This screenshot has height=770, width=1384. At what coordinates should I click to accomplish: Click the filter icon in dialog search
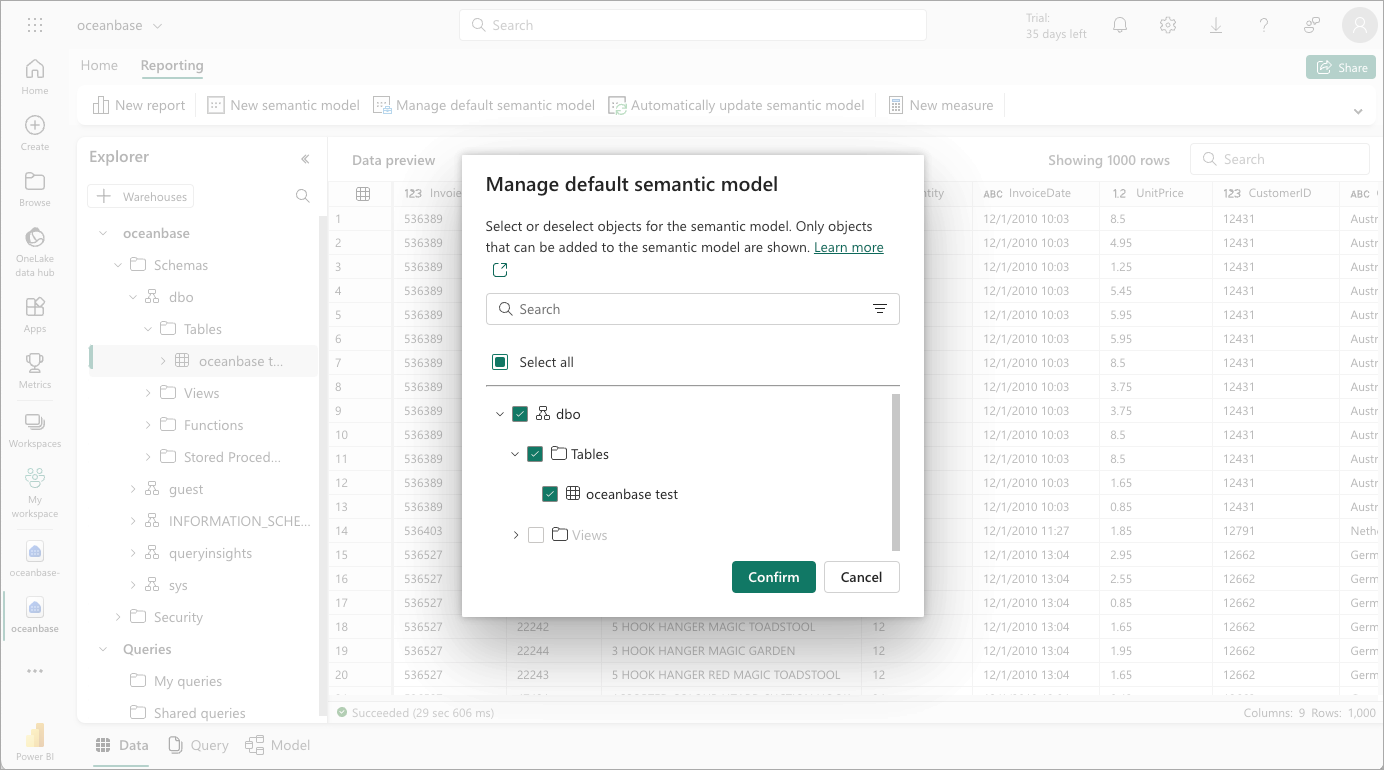tap(880, 309)
